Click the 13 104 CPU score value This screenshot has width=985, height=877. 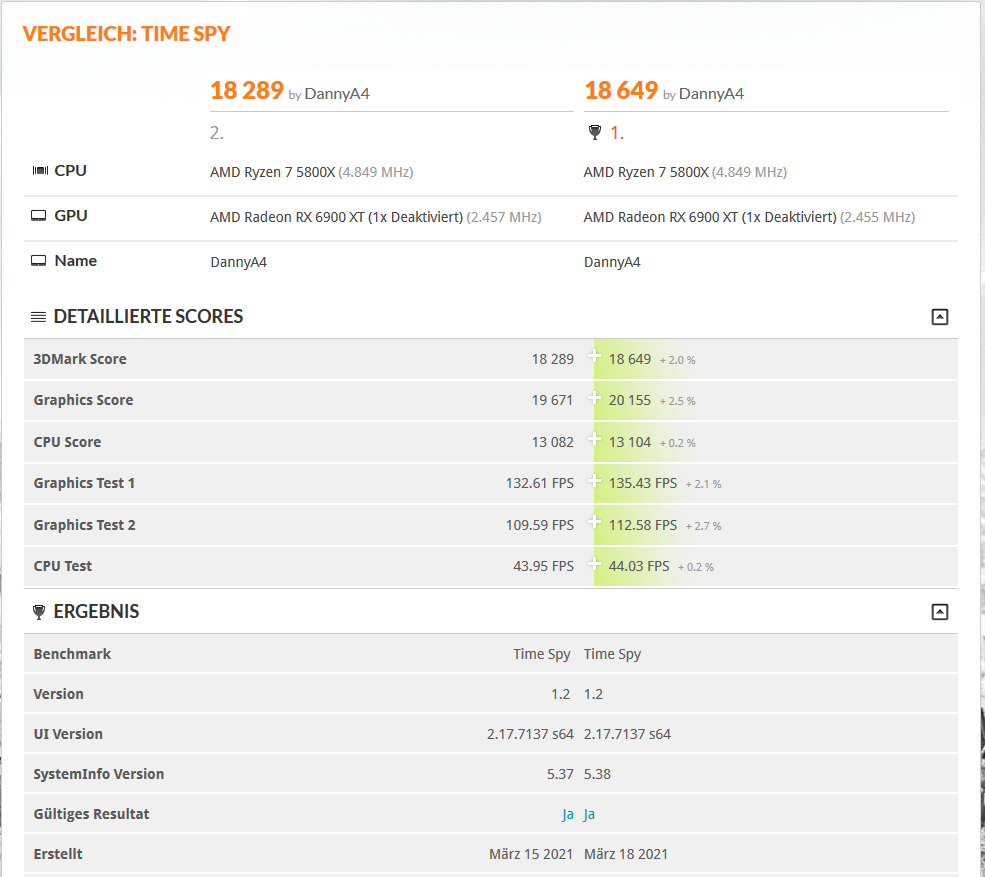click(x=629, y=442)
